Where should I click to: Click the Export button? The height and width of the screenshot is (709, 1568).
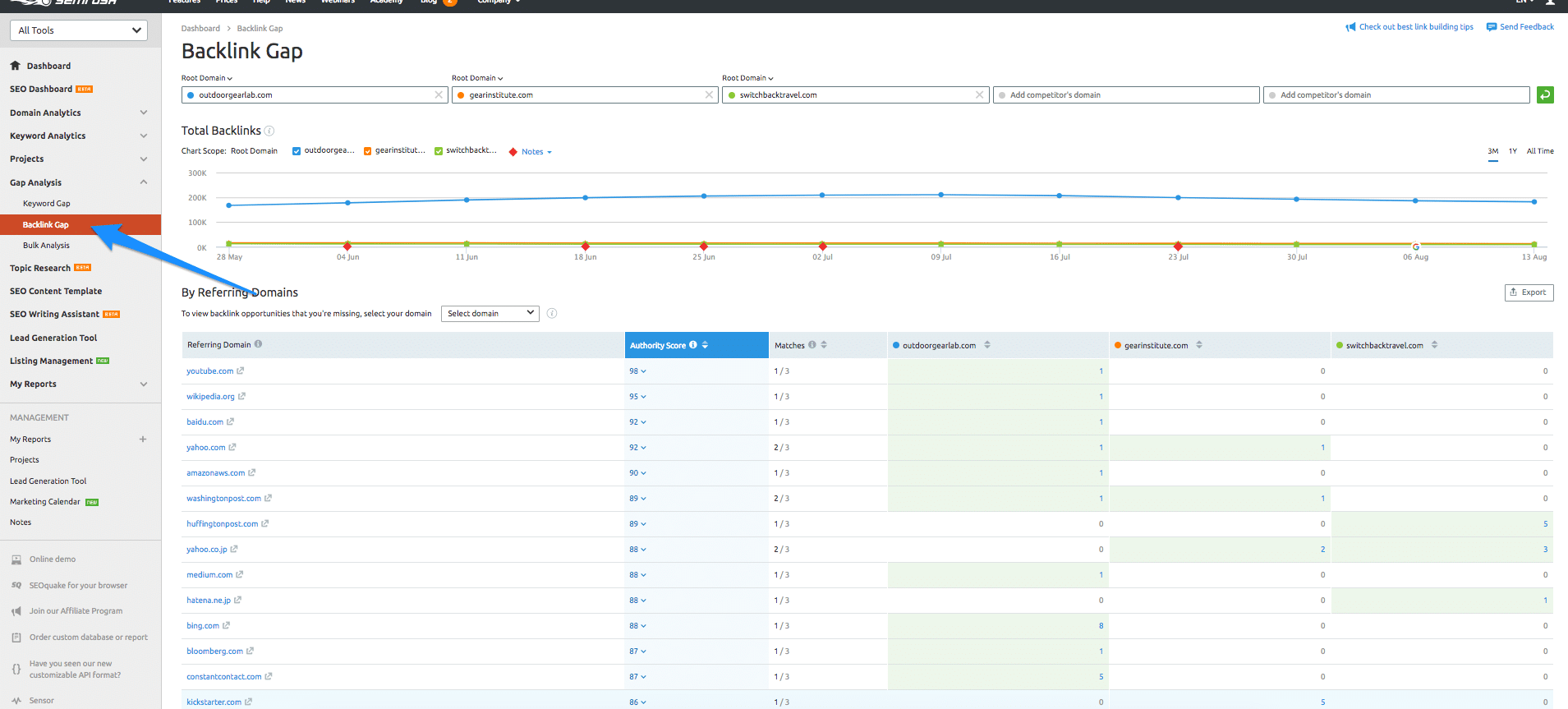[1529, 292]
